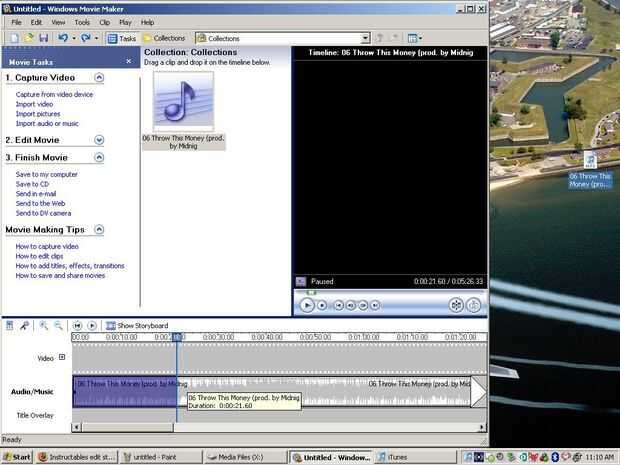
Task: Open the Help menu
Action: pos(147,23)
